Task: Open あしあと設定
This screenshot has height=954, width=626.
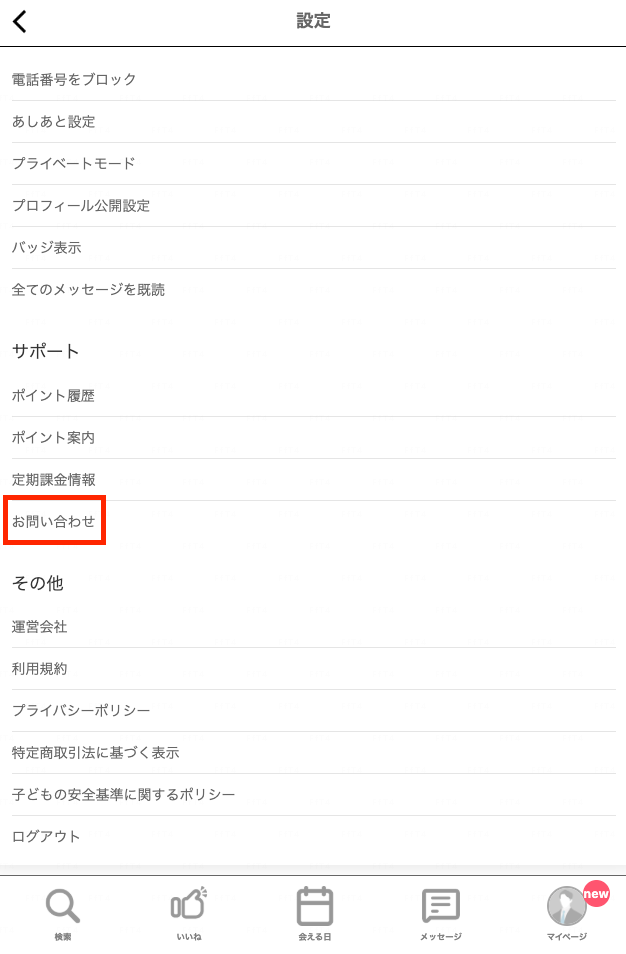Action: [x=314, y=122]
